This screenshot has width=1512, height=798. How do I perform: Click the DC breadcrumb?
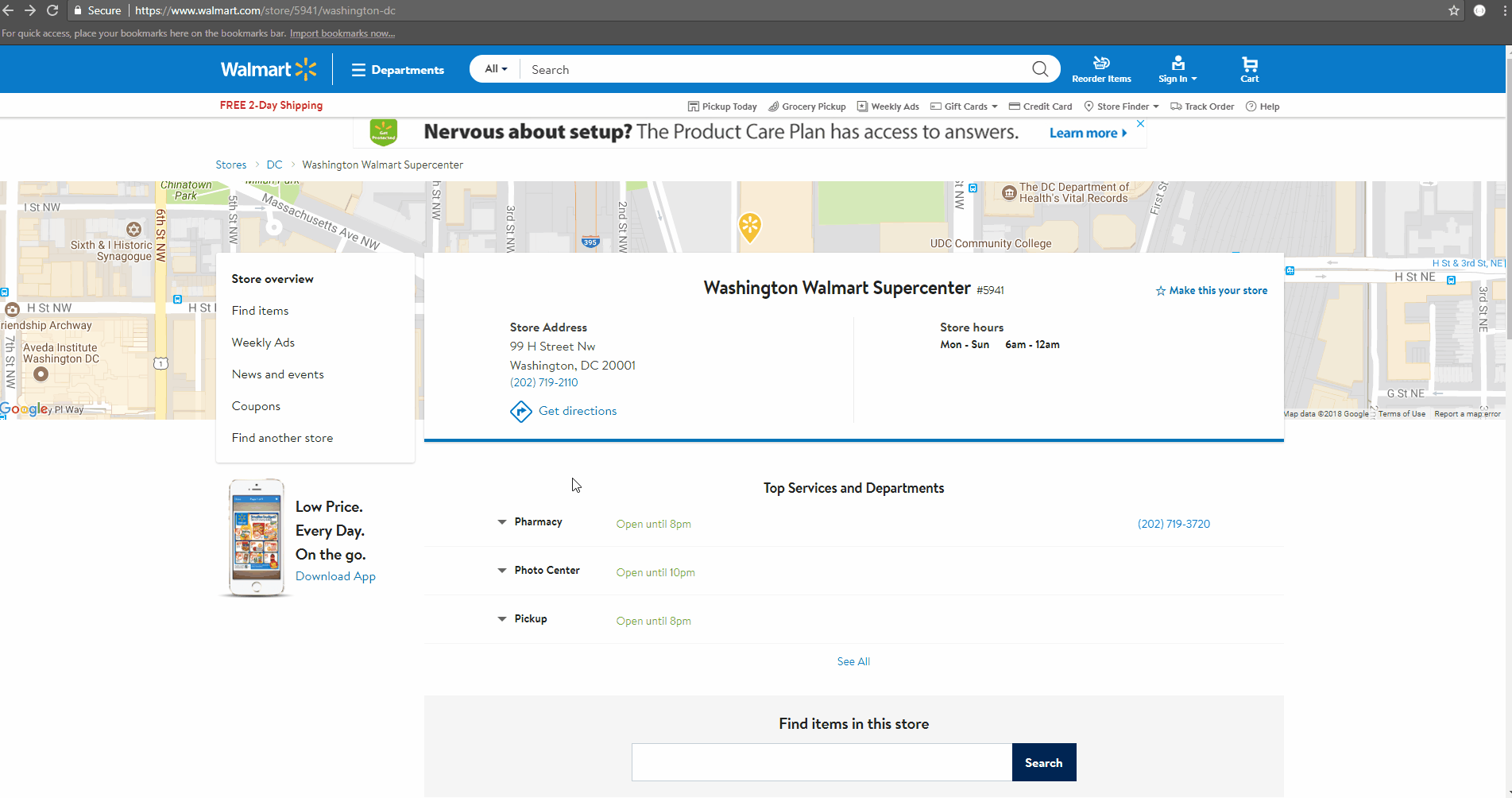(x=274, y=165)
